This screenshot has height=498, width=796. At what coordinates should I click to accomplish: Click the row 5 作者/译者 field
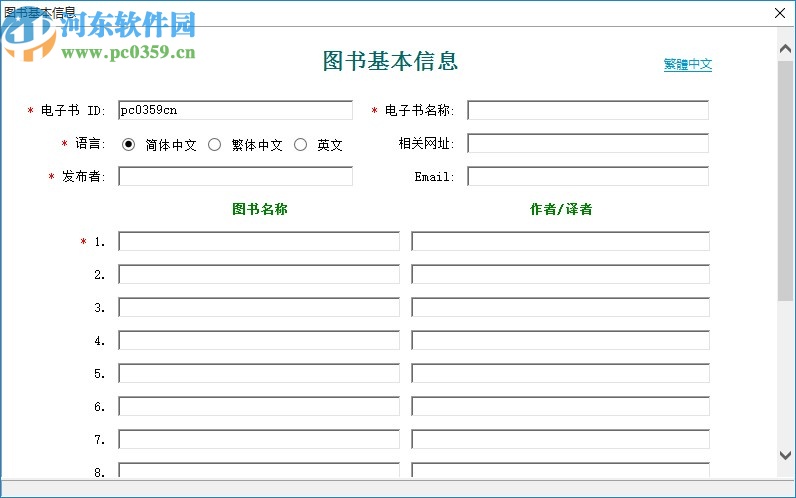(560, 373)
